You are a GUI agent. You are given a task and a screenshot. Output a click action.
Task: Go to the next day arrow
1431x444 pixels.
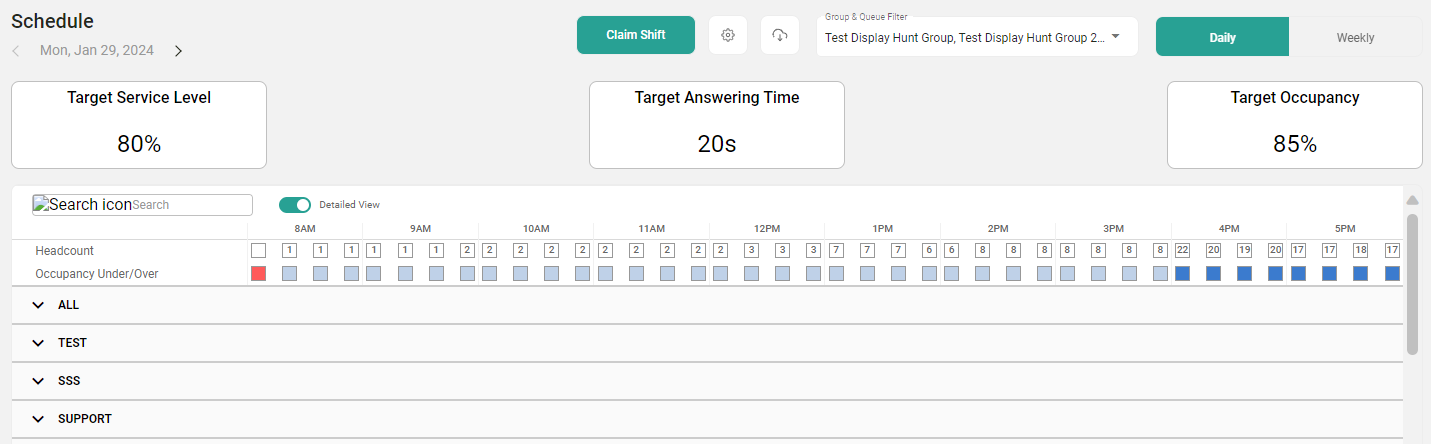click(178, 51)
